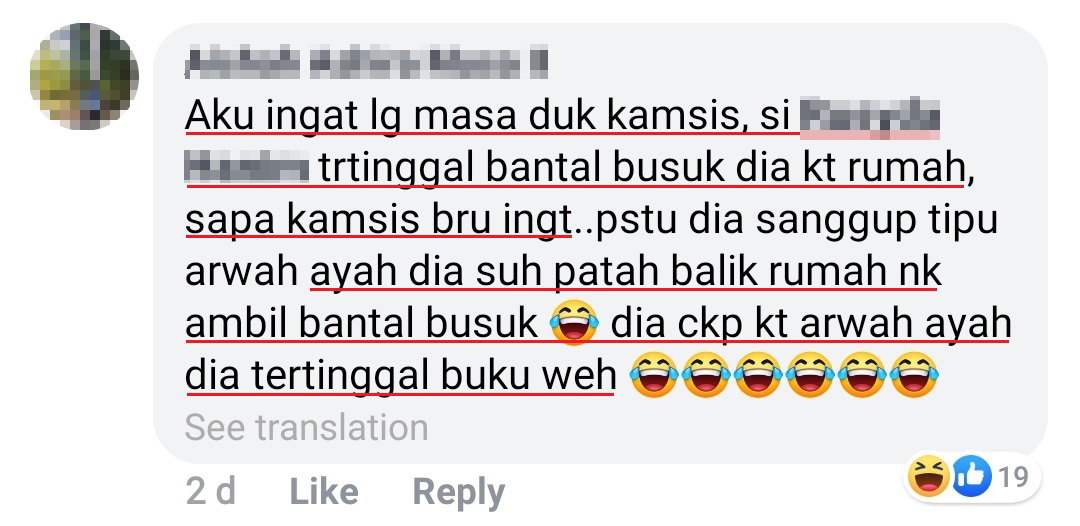Click "See translation" under the comment

(307, 428)
